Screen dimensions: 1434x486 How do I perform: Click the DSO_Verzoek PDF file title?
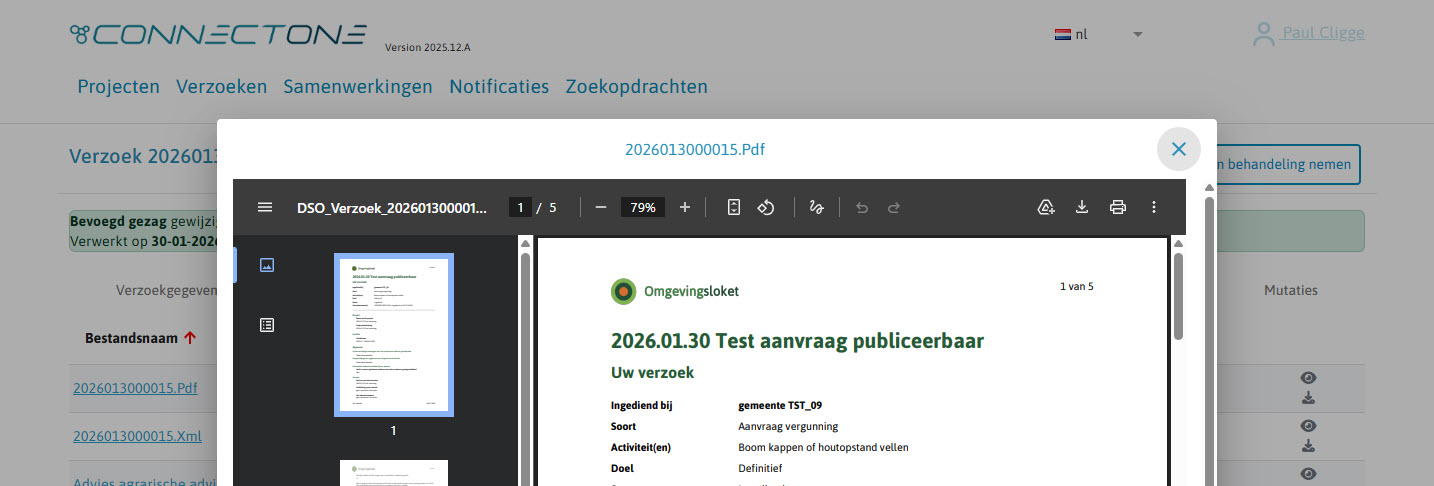coord(392,207)
